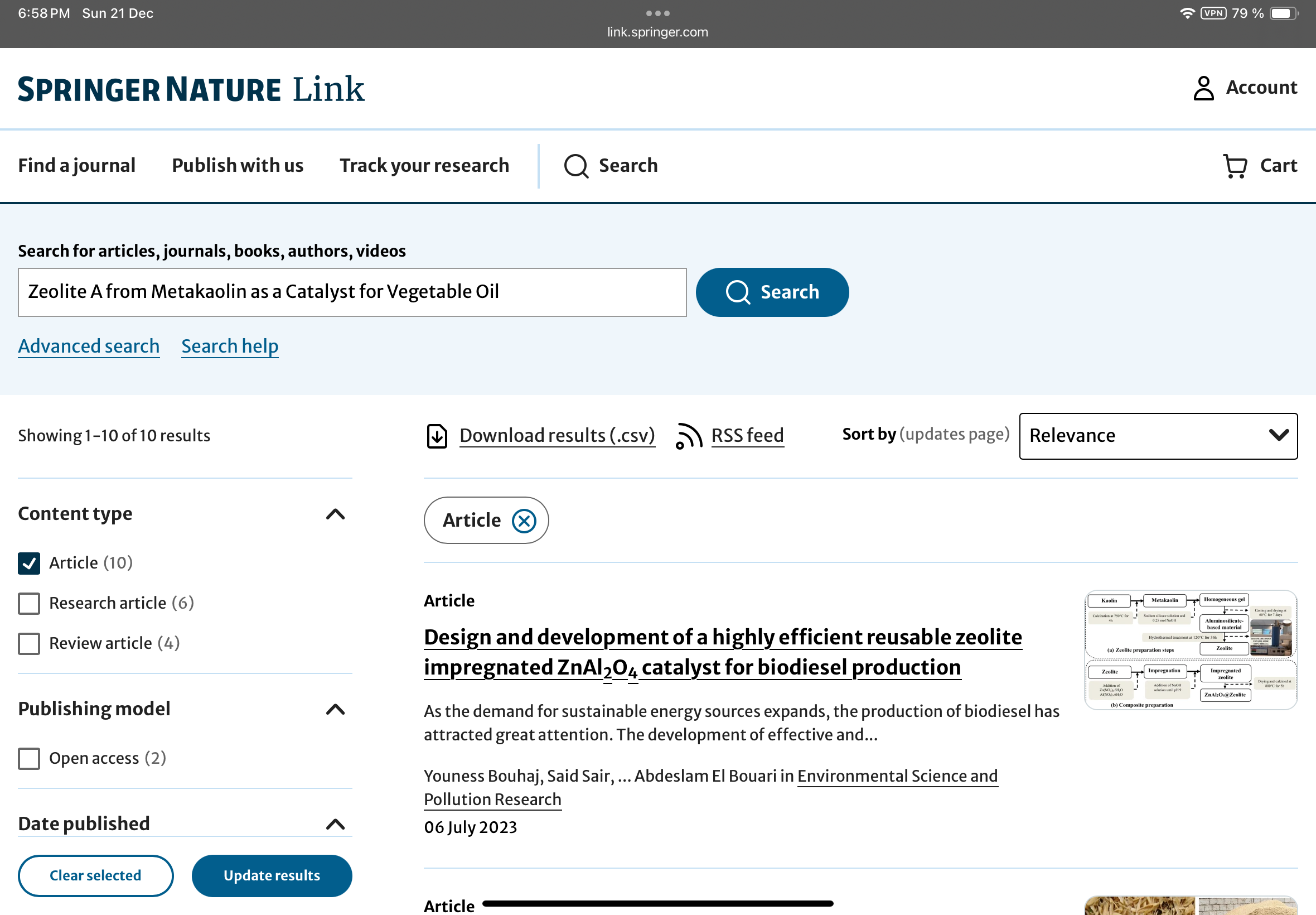
Task: Open Track your research menu item
Action: (x=424, y=166)
